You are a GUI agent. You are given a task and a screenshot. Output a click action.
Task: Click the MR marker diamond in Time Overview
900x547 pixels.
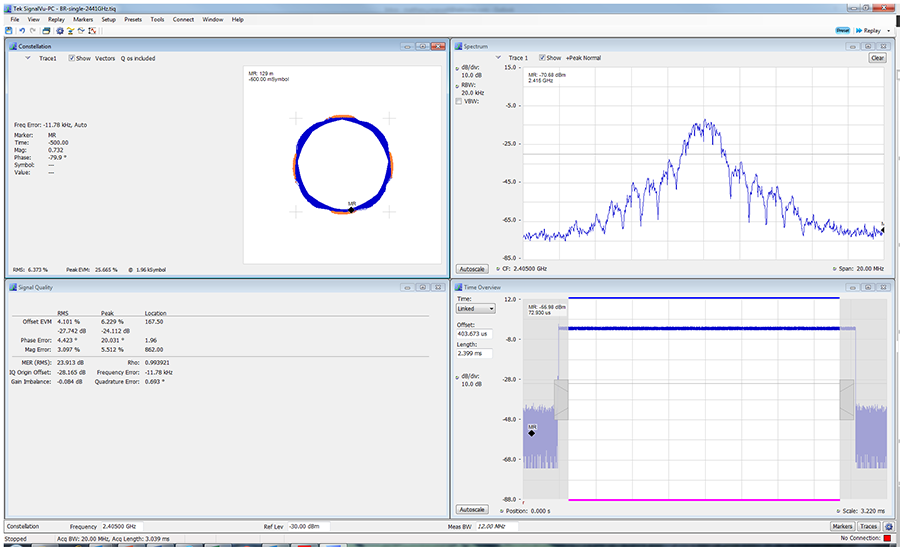coord(532,433)
